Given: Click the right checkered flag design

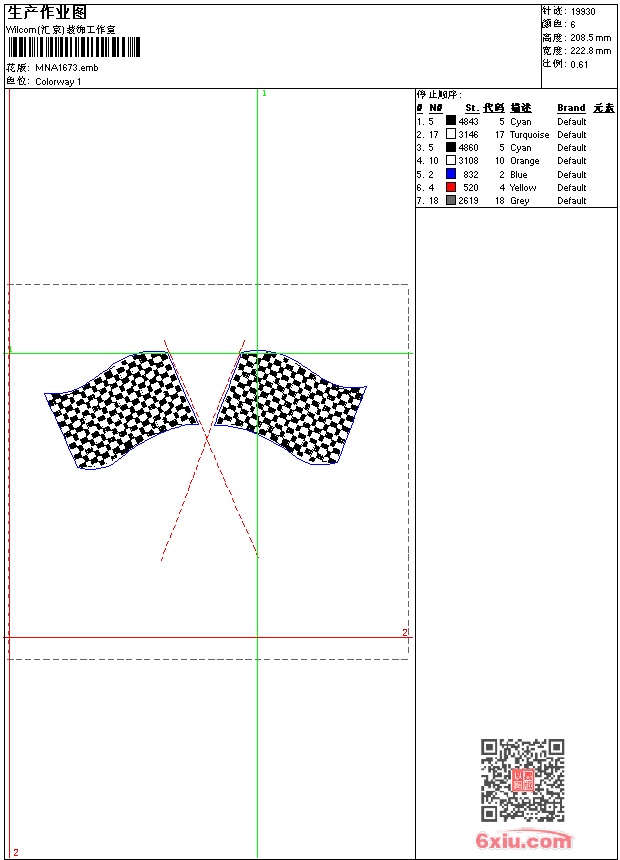Looking at the screenshot, I should point(289,405).
